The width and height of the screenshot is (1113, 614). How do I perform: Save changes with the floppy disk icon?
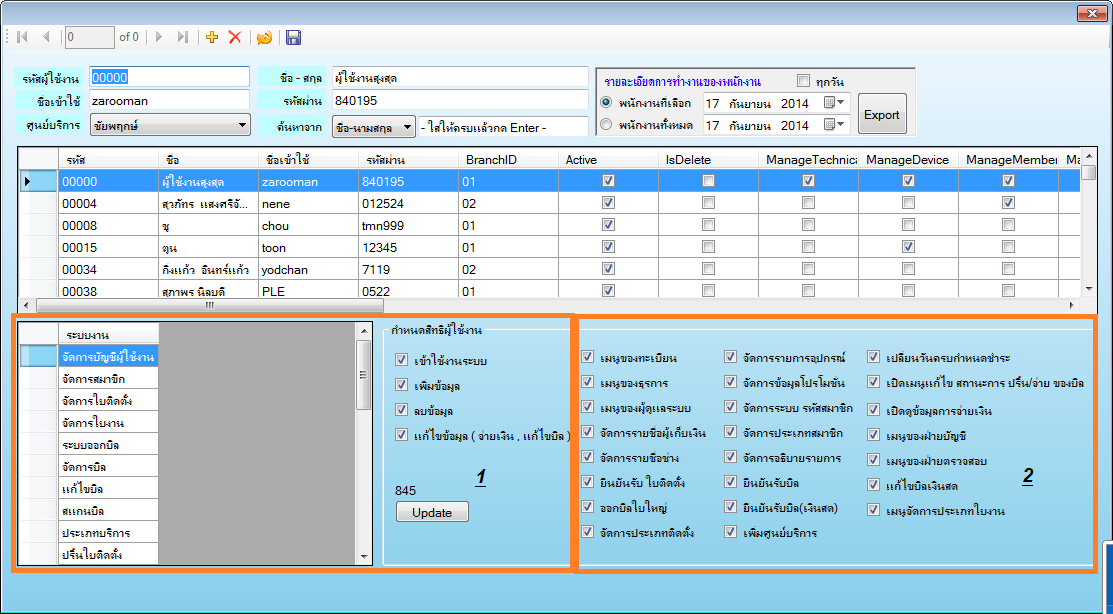(293, 37)
